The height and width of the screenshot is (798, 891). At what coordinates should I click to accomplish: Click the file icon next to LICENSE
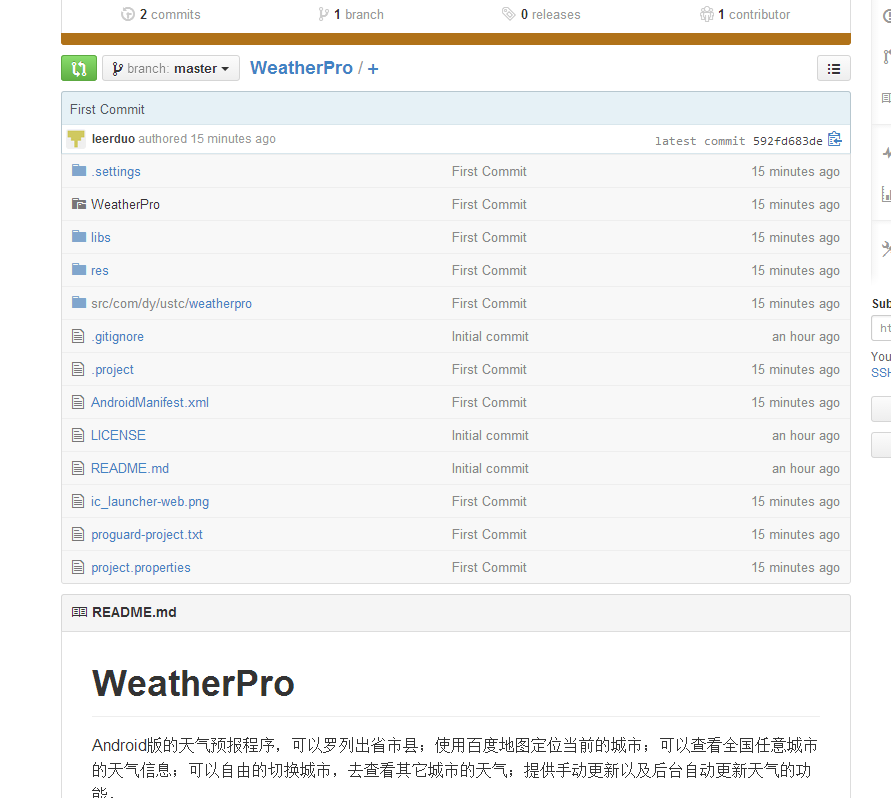pos(78,435)
